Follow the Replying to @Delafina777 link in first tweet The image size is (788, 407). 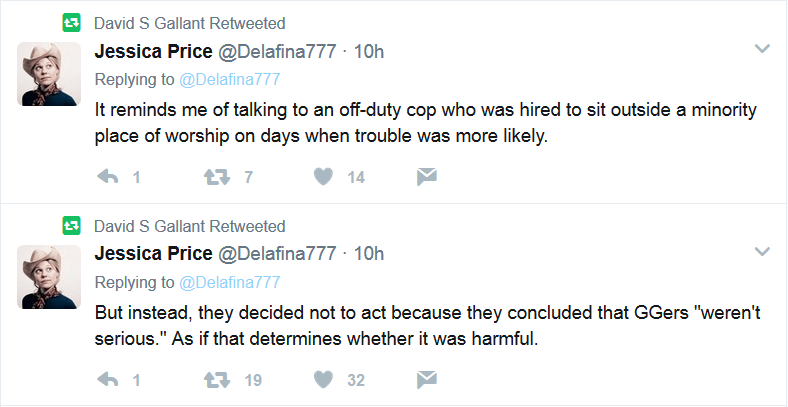pyautogui.click(x=230, y=79)
